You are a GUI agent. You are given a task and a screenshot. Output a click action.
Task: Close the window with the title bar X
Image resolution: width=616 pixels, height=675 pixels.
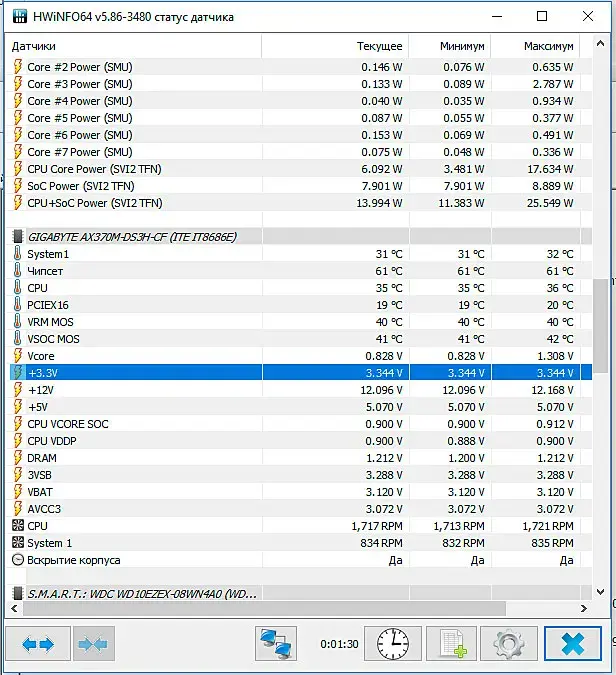pos(588,16)
